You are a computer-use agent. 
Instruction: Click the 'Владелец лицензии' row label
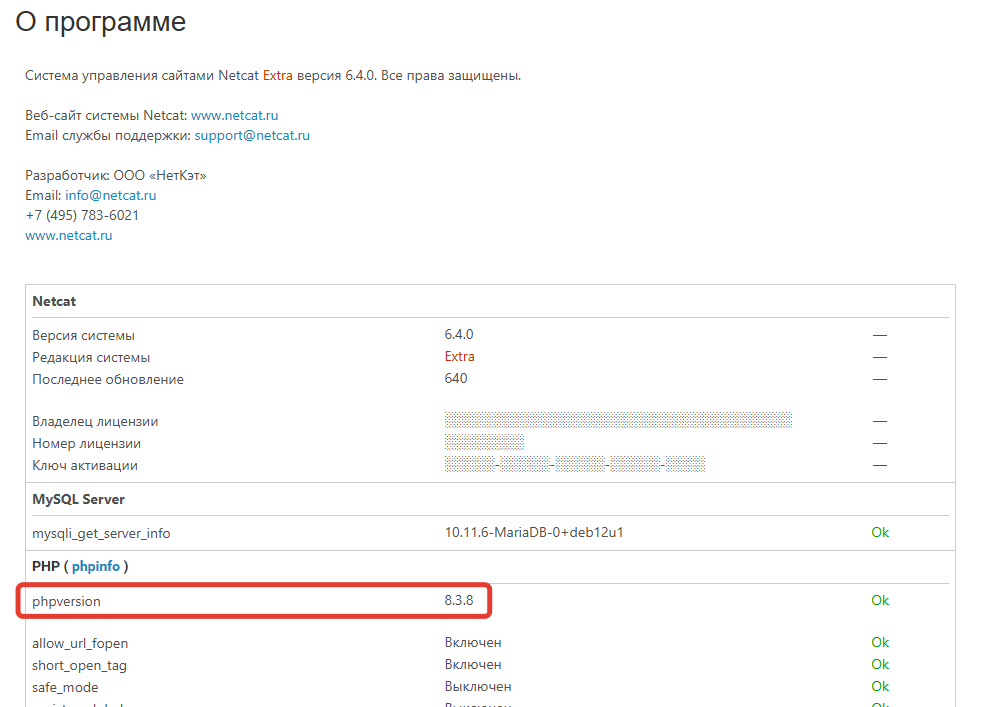click(x=95, y=422)
